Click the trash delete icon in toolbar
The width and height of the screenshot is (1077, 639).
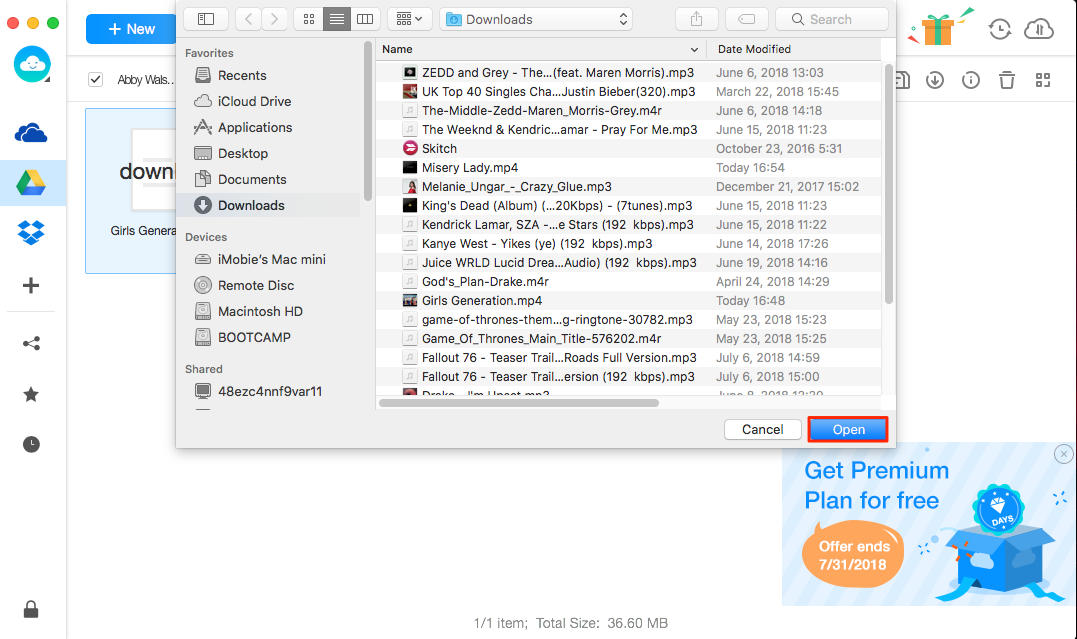(1007, 80)
